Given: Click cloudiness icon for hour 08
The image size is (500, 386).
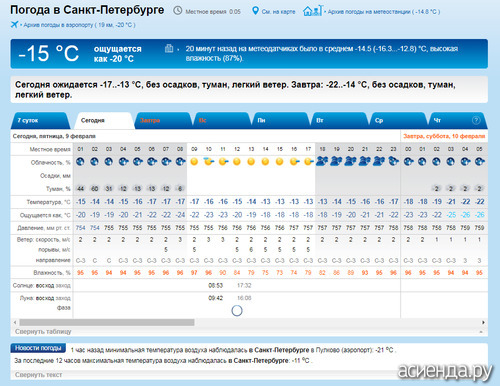Looking at the screenshot, I should tap(180, 162).
